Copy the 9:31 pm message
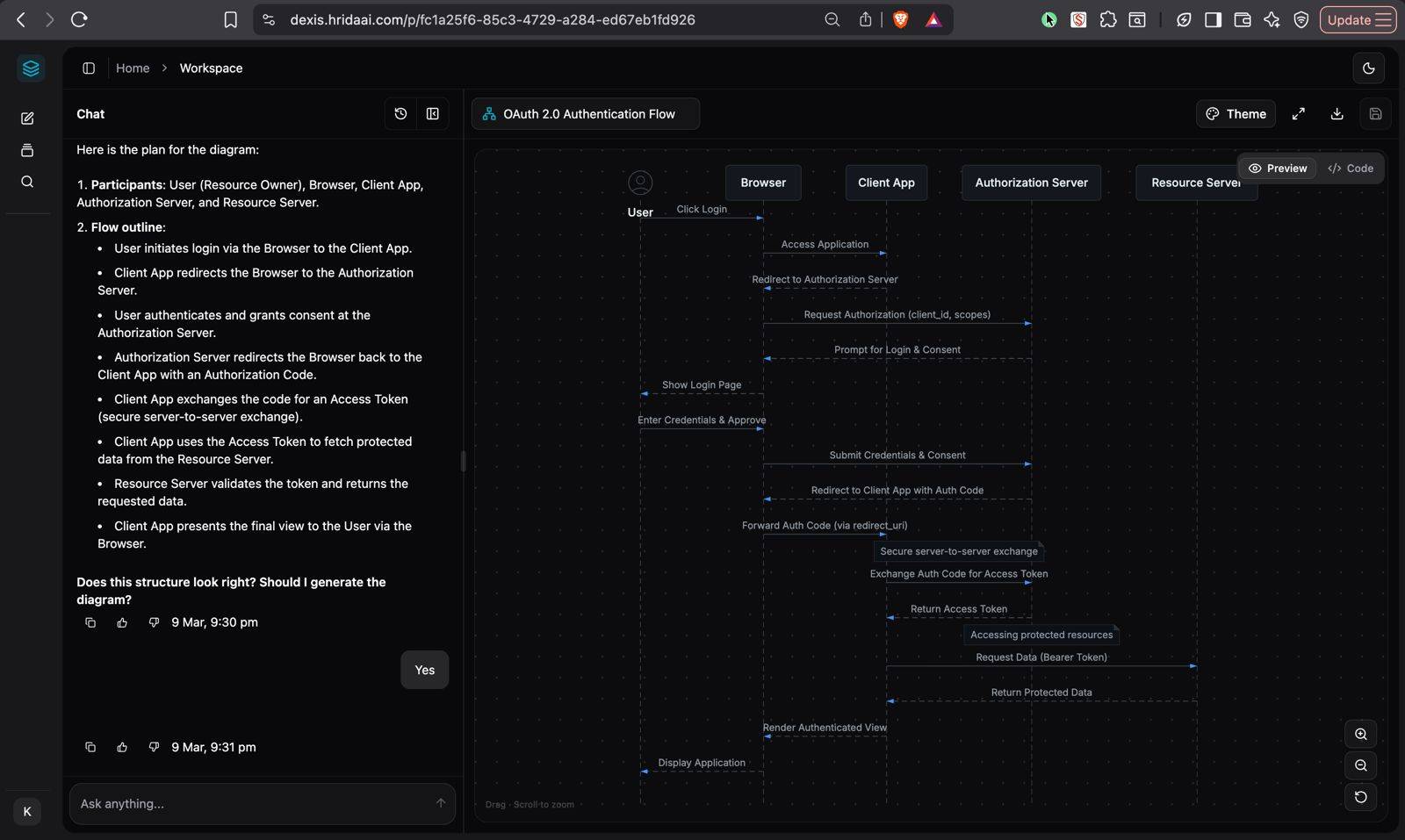Image resolution: width=1405 pixels, height=840 pixels. [90, 747]
